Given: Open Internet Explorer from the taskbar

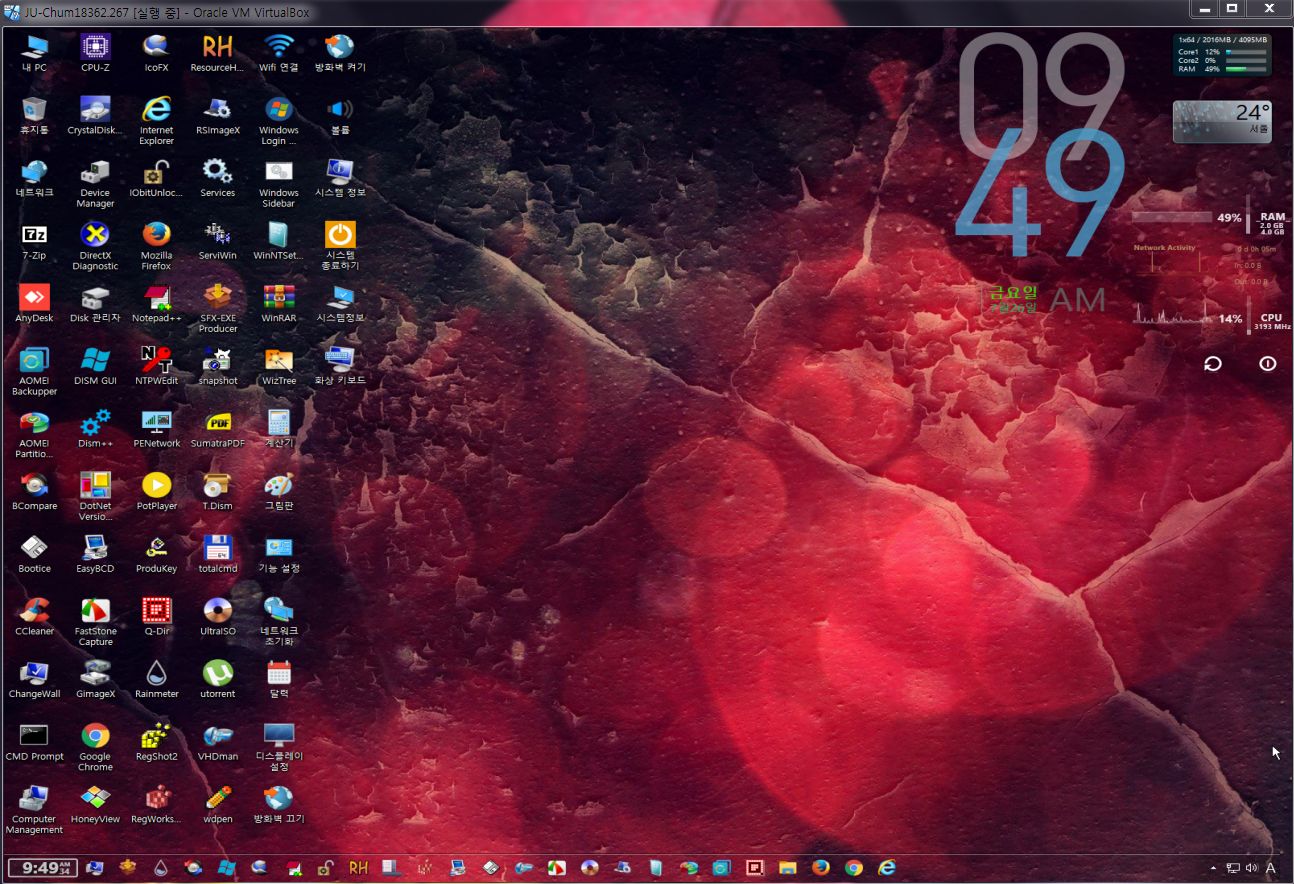Looking at the screenshot, I should (886, 868).
